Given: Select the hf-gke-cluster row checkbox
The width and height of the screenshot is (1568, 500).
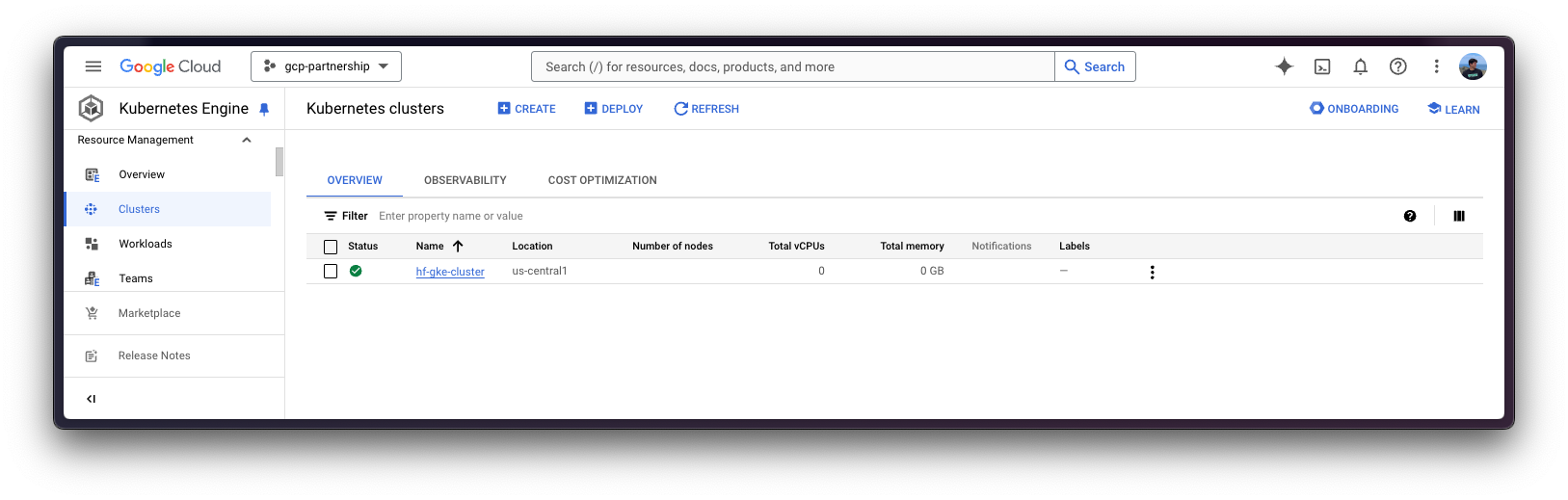Looking at the screenshot, I should click(331, 272).
